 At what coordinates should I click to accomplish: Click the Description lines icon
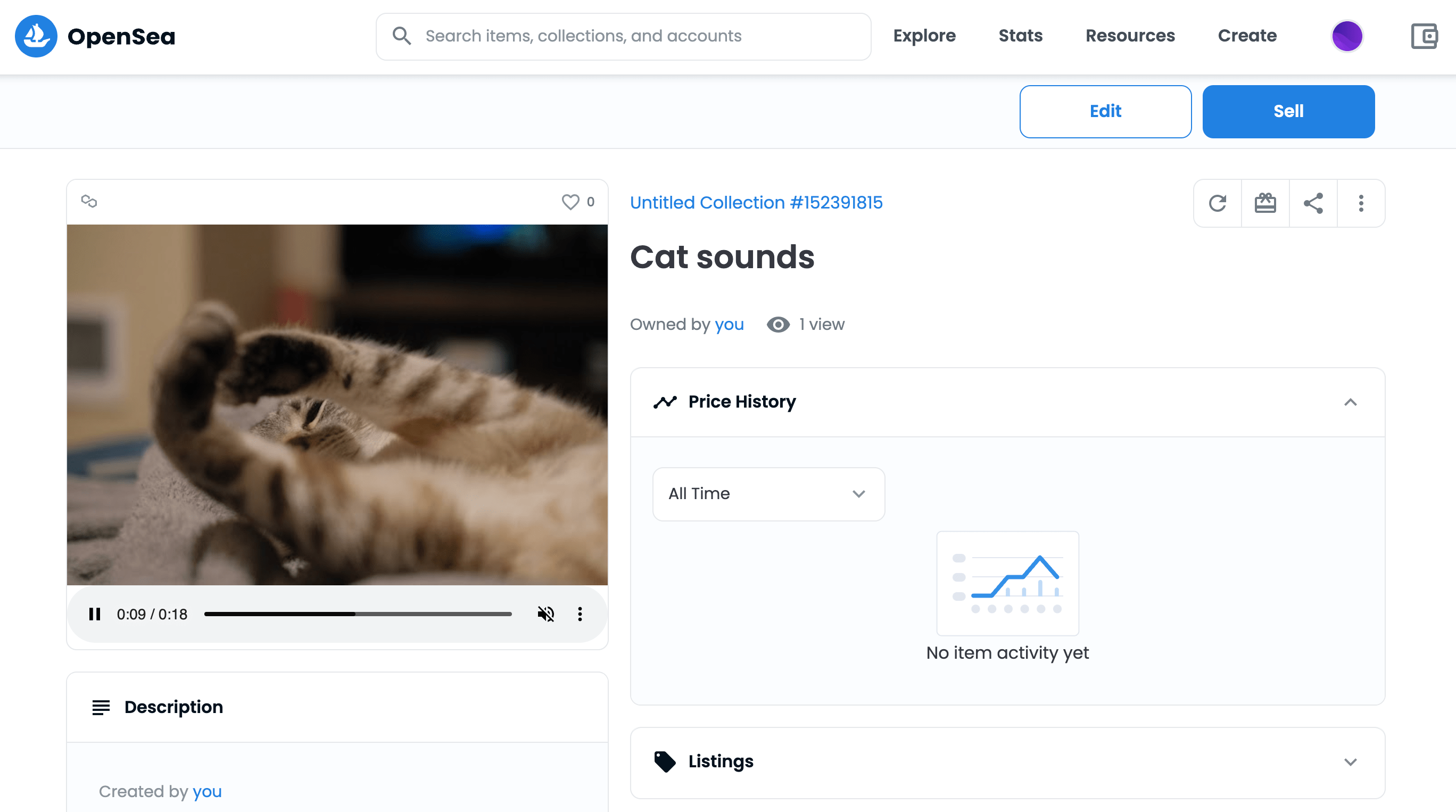pyautogui.click(x=101, y=708)
